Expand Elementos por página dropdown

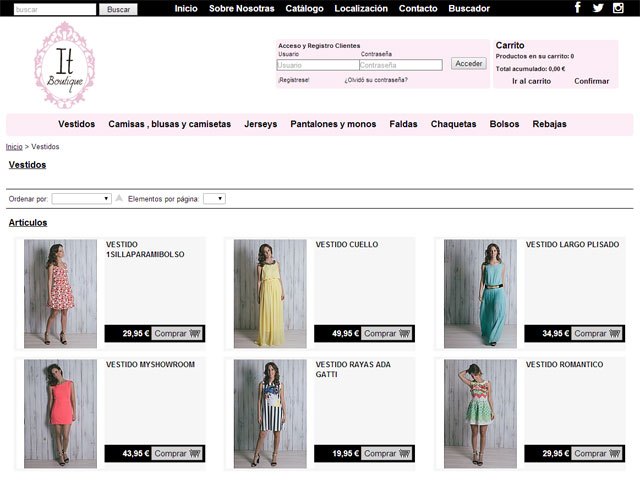coord(214,199)
